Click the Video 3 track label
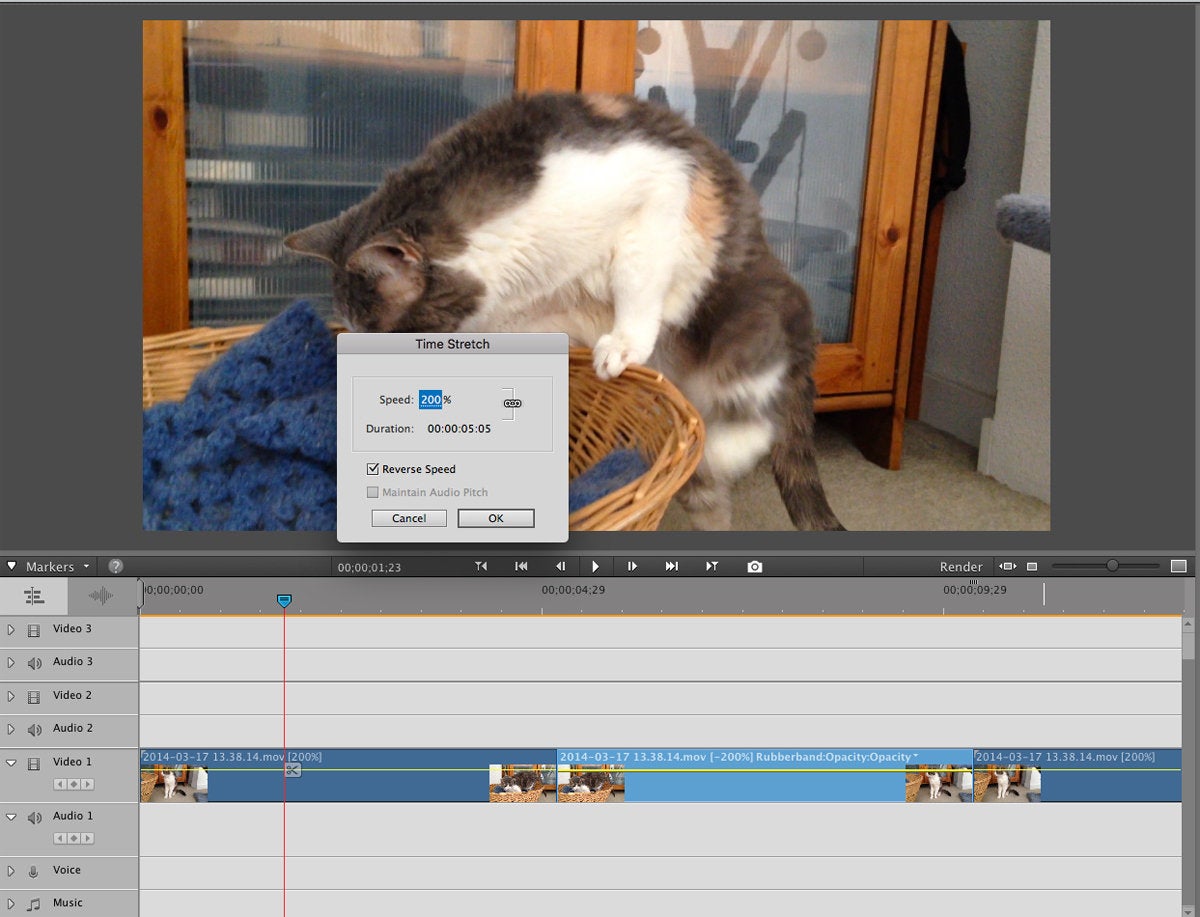The height and width of the screenshot is (917, 1200). [x=72, y=629]
